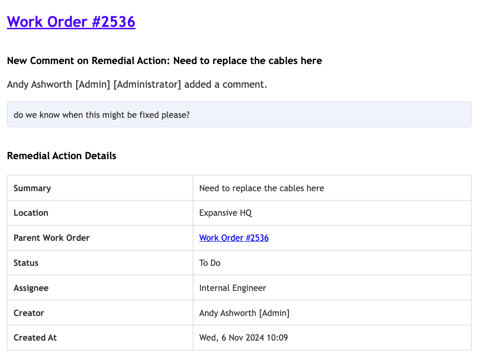485x361 pixels.
Task: Select 'Need to replace the cables here' table value
Action: 261,188
